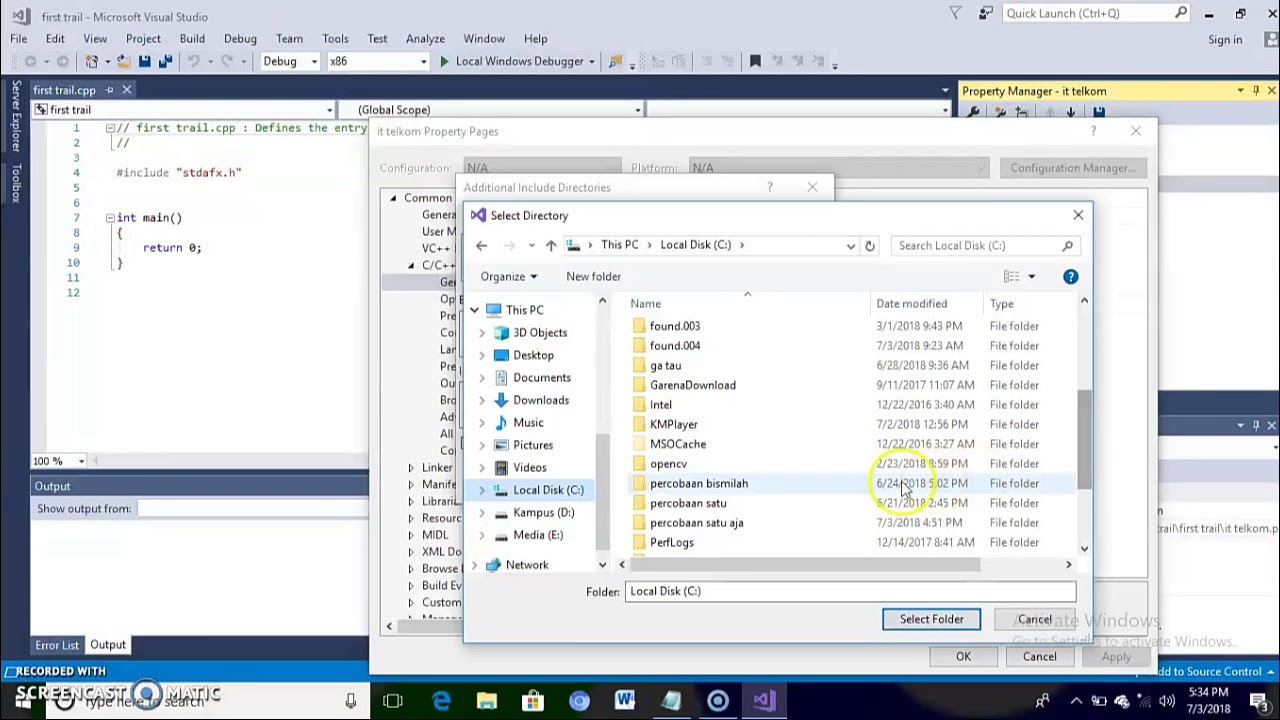Click New folder in Select Directory
1280x720 pixels.
[x=593, y=276]
